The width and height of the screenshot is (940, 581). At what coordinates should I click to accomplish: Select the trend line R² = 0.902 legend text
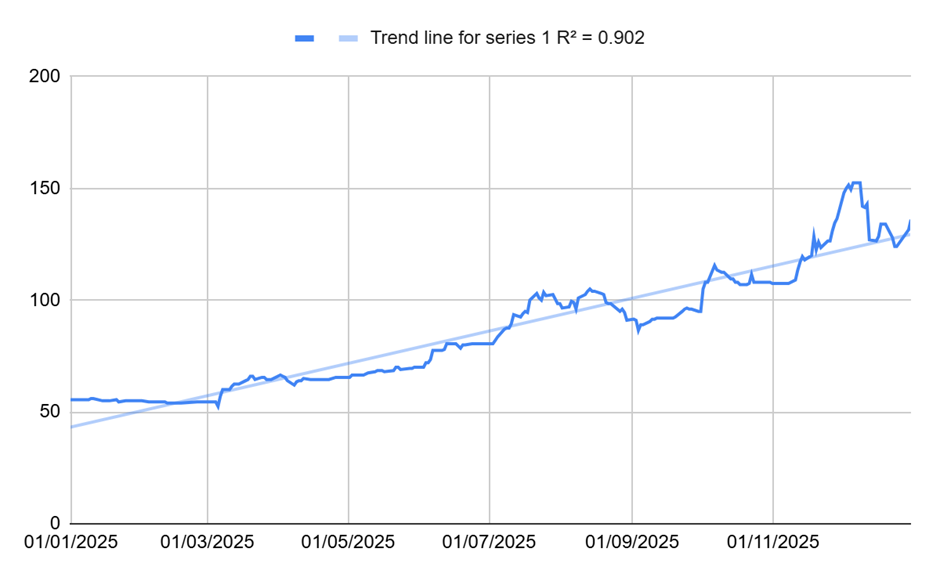(x=507, y=38)
